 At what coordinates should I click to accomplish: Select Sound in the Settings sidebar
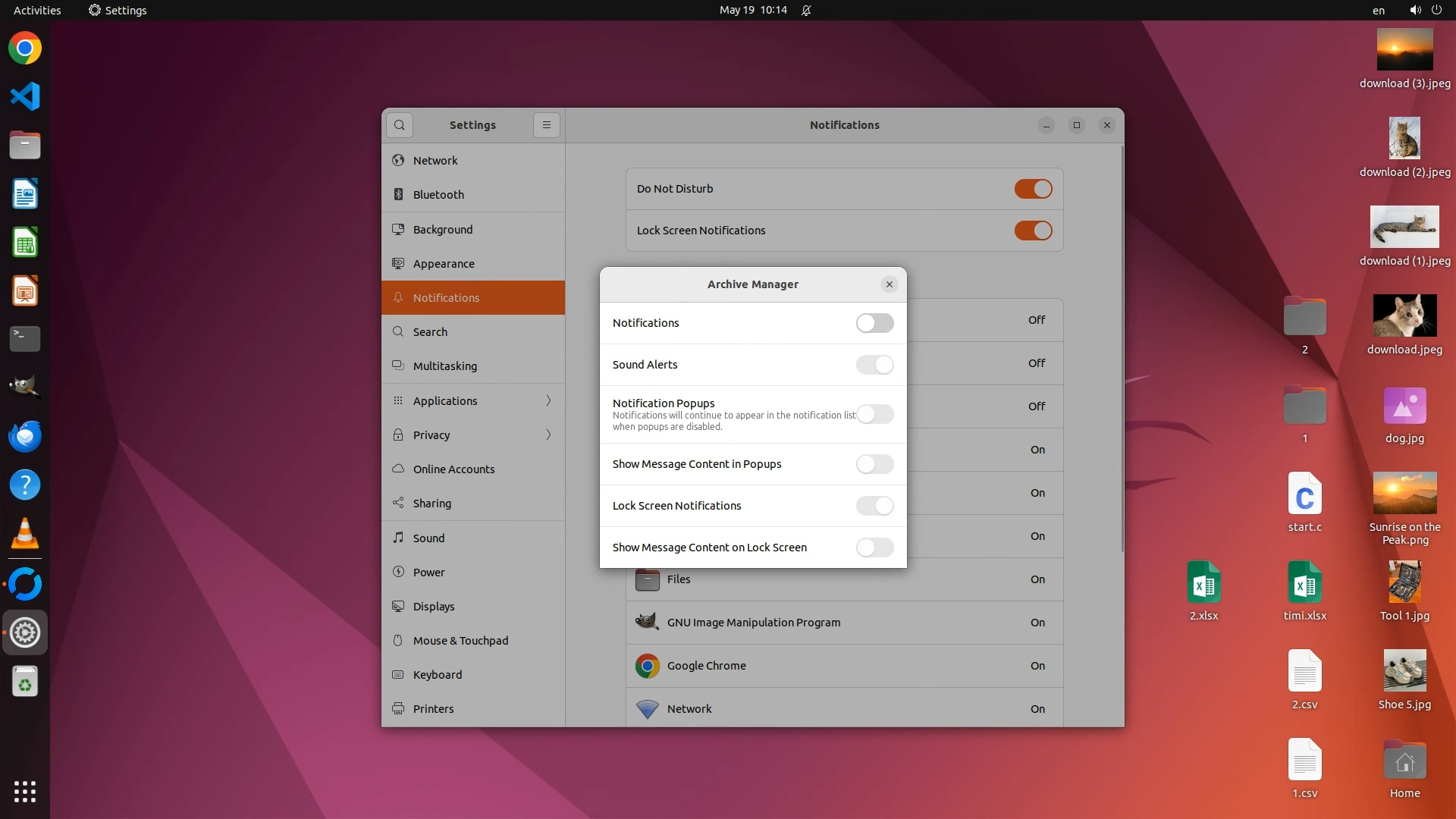[428, 538]
